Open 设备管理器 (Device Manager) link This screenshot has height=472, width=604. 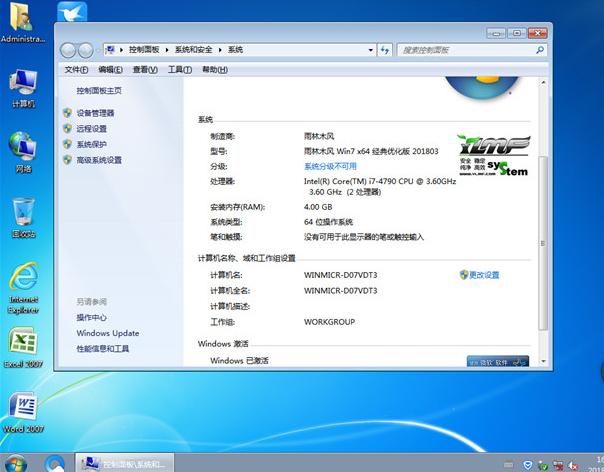click(95, 113)
